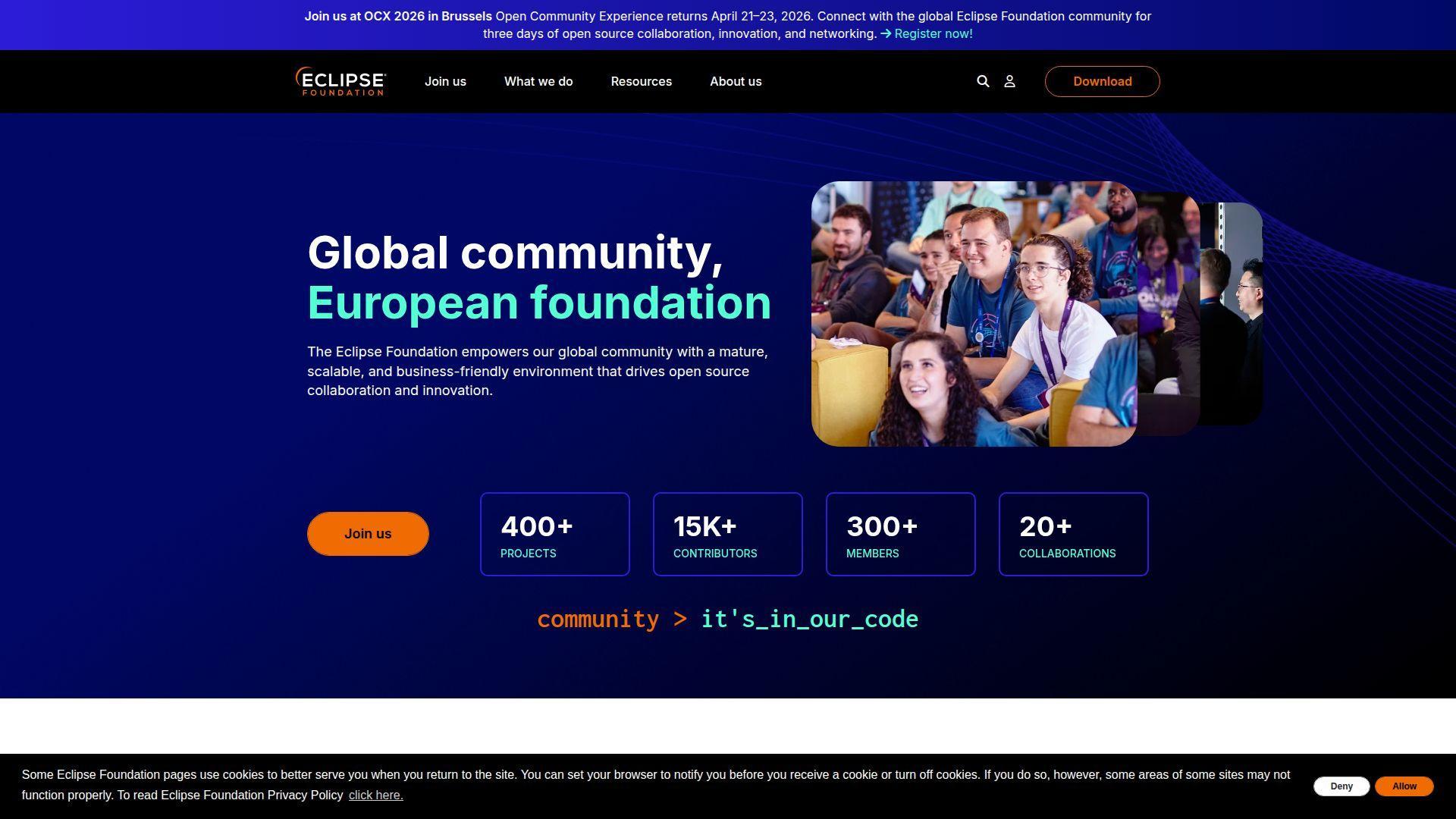Click the orange Join us button

pos(368,534)
